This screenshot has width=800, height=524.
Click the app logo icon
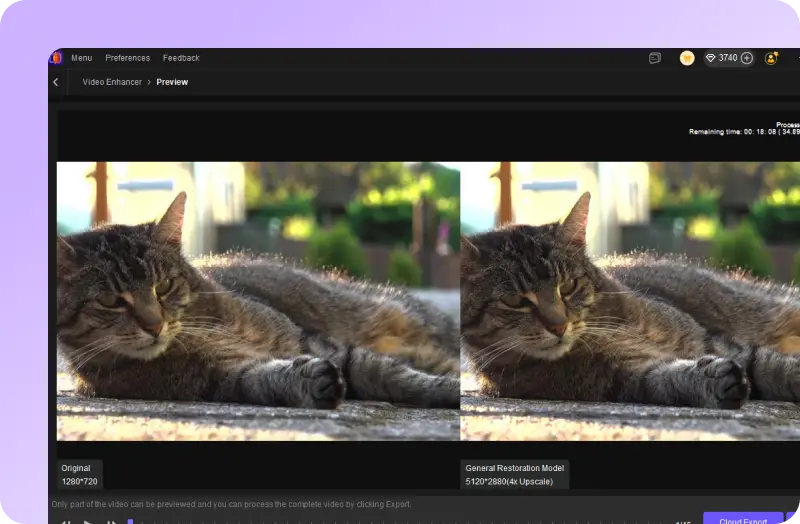(x=56, y=58)
